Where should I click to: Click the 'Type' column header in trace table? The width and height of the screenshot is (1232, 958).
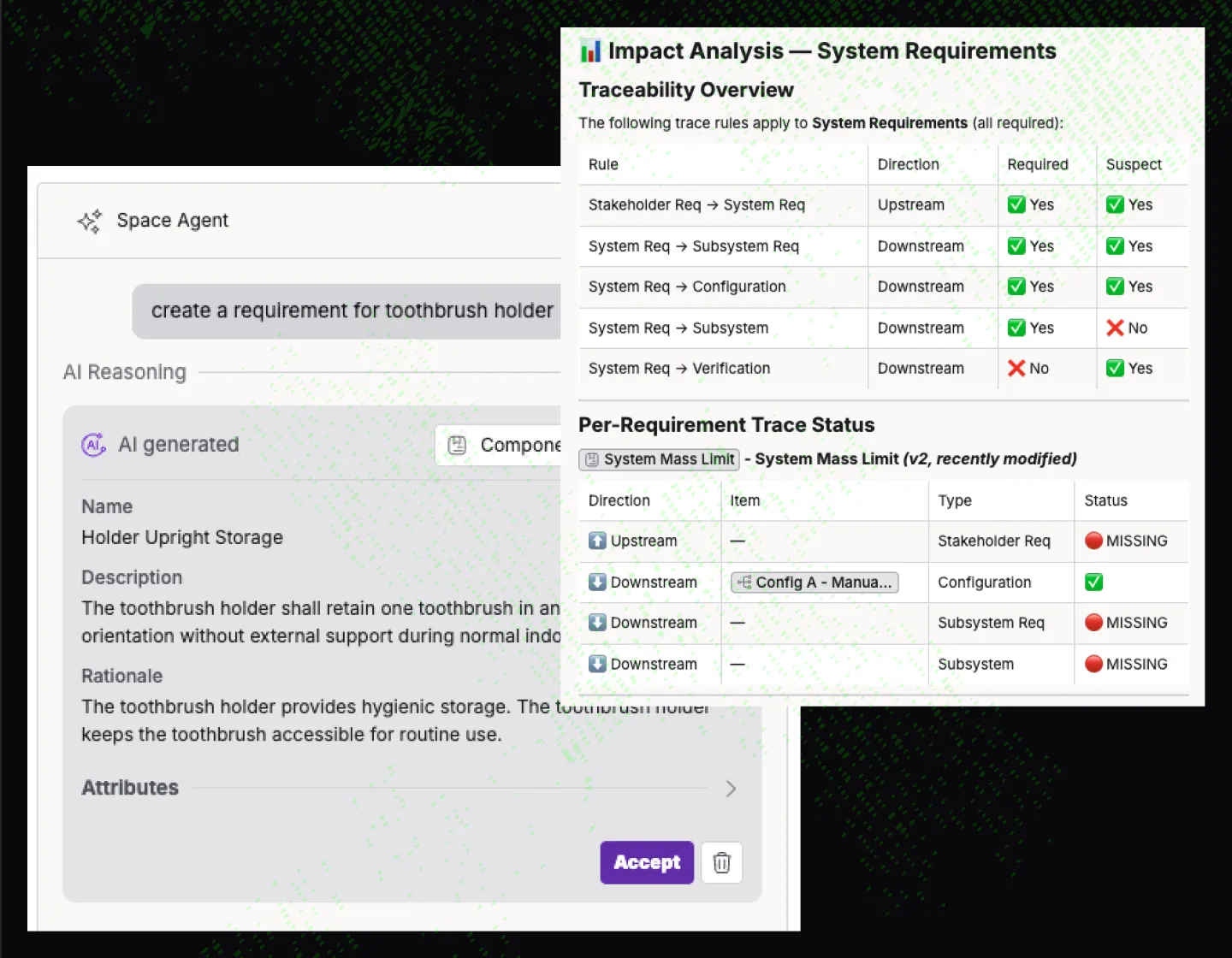click(x=955, y=500)
